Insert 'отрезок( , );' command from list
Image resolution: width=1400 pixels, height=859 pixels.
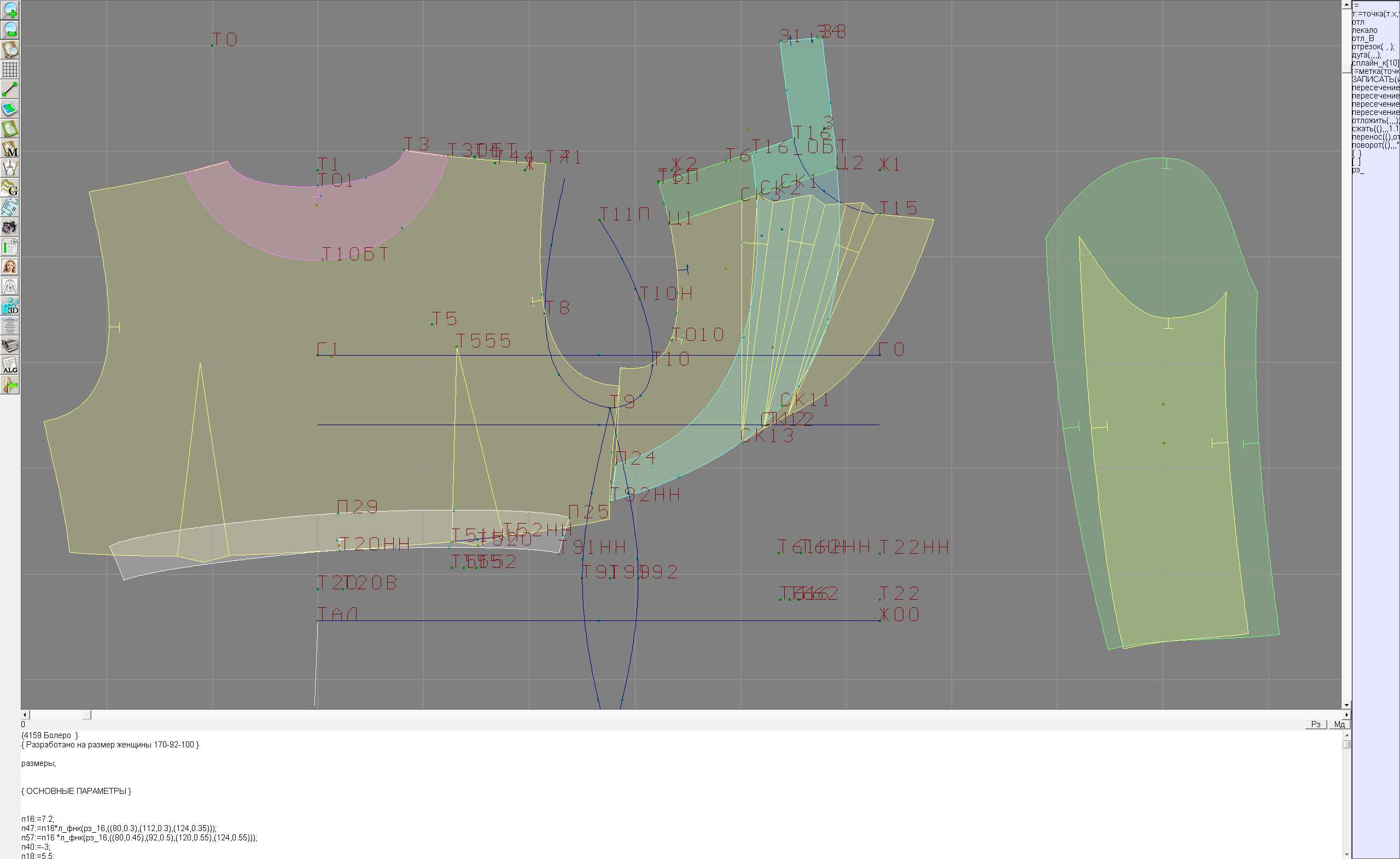pyautogui.click(x=1372, y=47)
